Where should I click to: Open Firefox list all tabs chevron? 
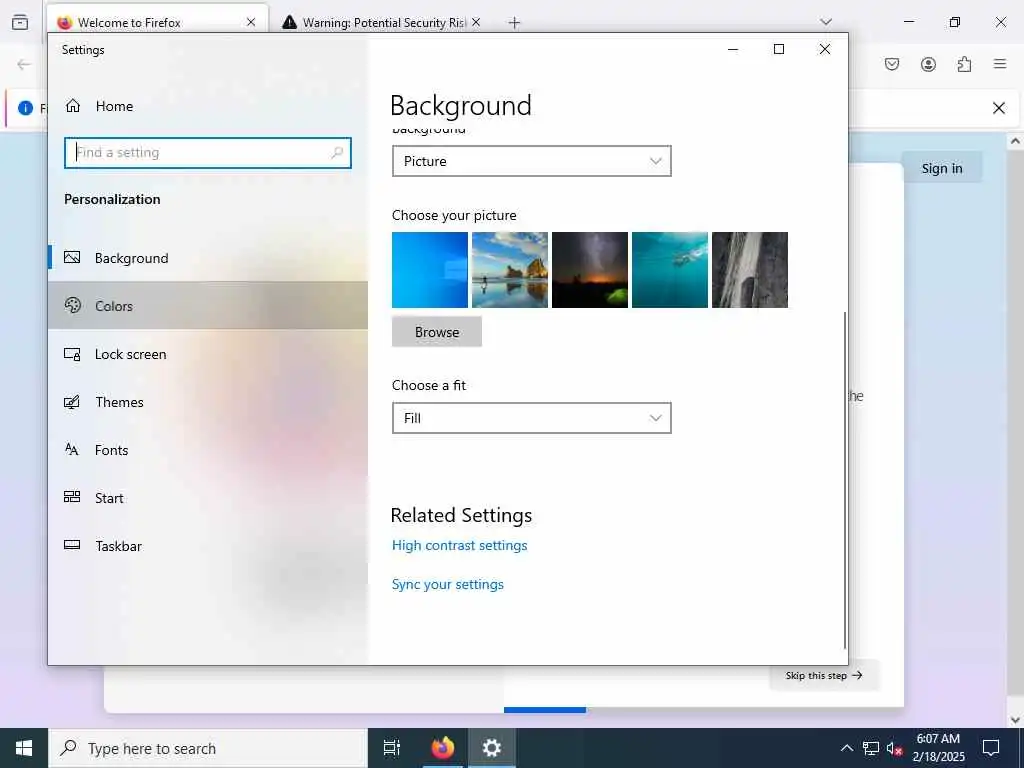[825, 22]
